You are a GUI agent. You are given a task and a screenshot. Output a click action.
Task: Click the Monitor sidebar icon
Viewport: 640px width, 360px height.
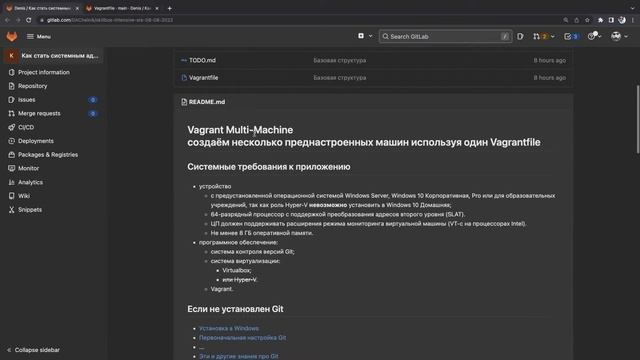pyautogui.click(x=11, y=168)
